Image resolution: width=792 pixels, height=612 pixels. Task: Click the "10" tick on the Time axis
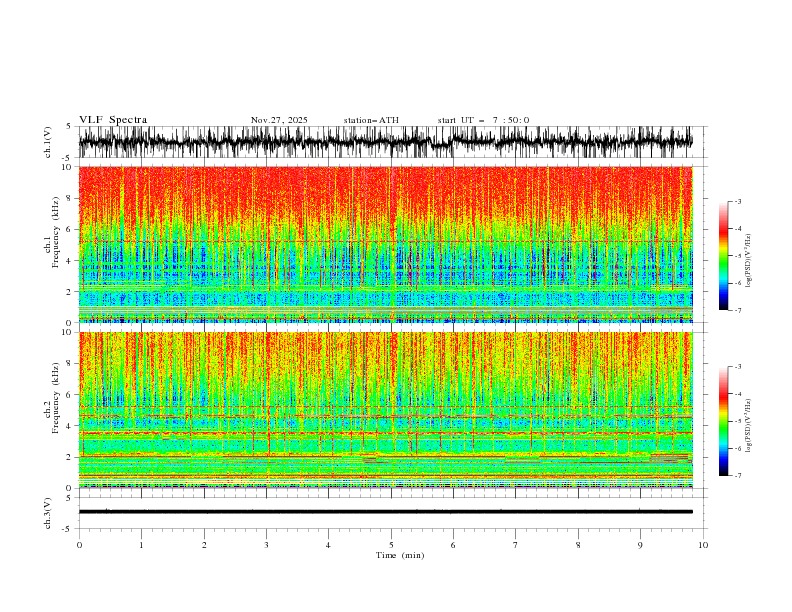coord(703,545)
